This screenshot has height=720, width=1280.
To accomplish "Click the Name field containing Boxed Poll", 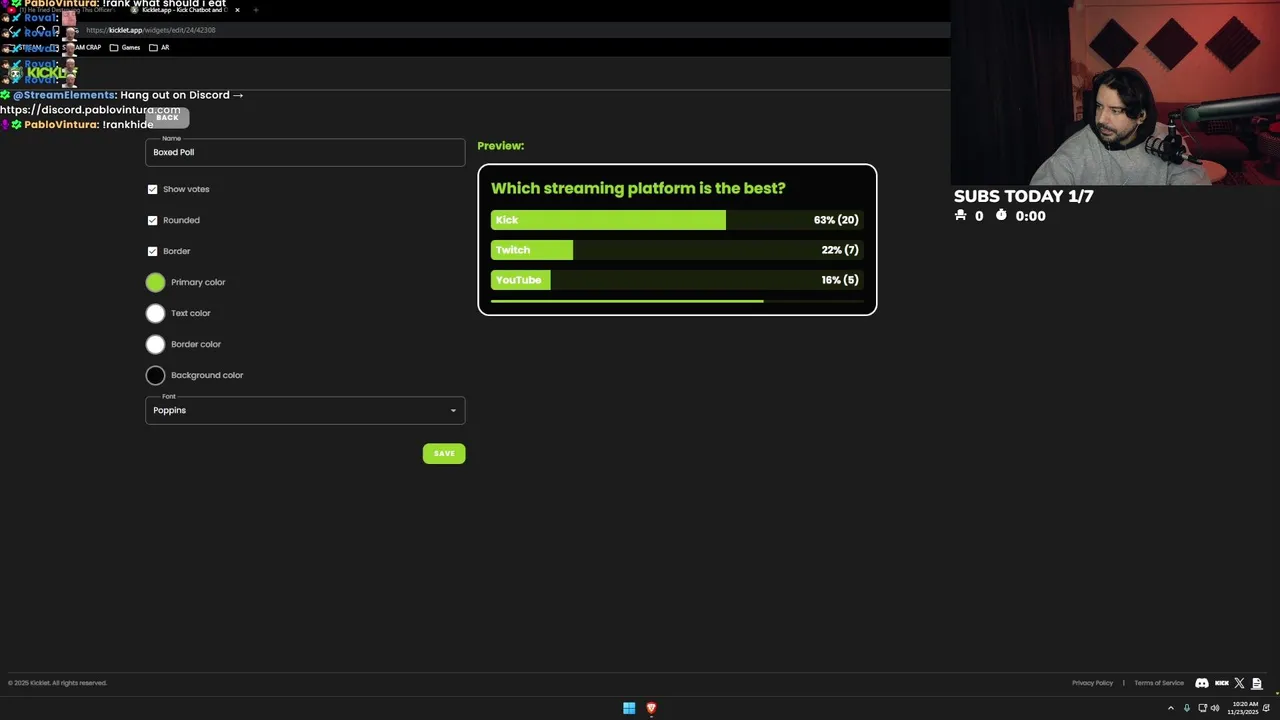I will click(x=305, y=152).
